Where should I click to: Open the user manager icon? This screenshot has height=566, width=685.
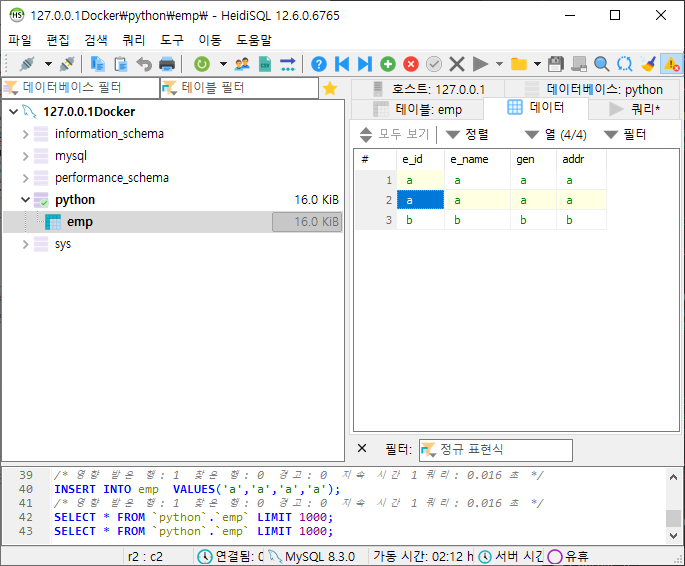point(242,64)
